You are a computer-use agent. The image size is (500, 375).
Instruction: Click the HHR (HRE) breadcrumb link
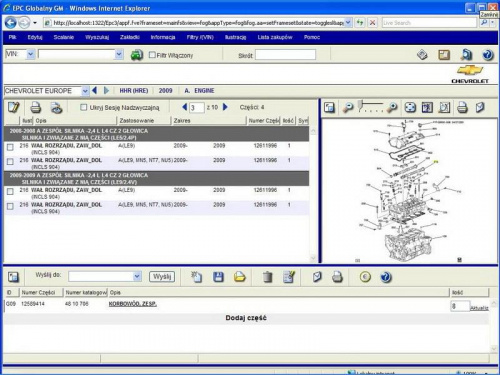[134, 91]
